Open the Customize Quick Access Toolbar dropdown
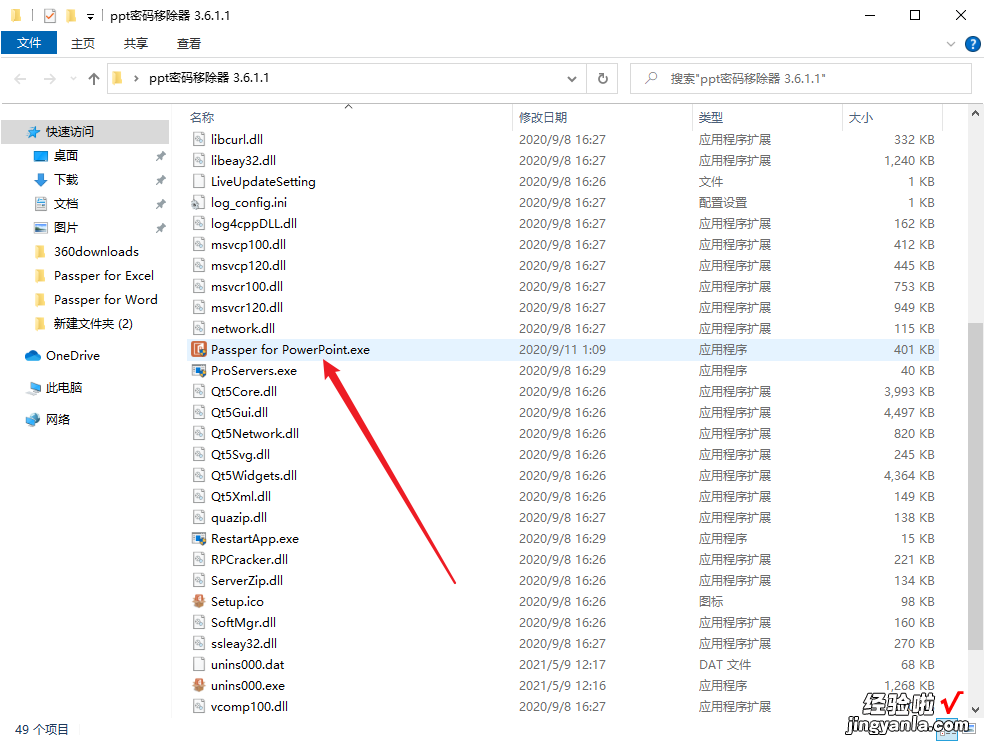The width and height of the screenshot is (985, 742). [90, 17]
